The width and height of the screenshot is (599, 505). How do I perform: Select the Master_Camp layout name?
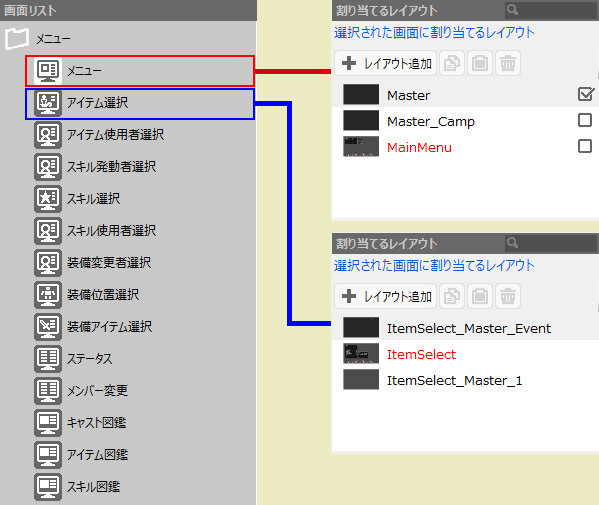coord(431,121)
